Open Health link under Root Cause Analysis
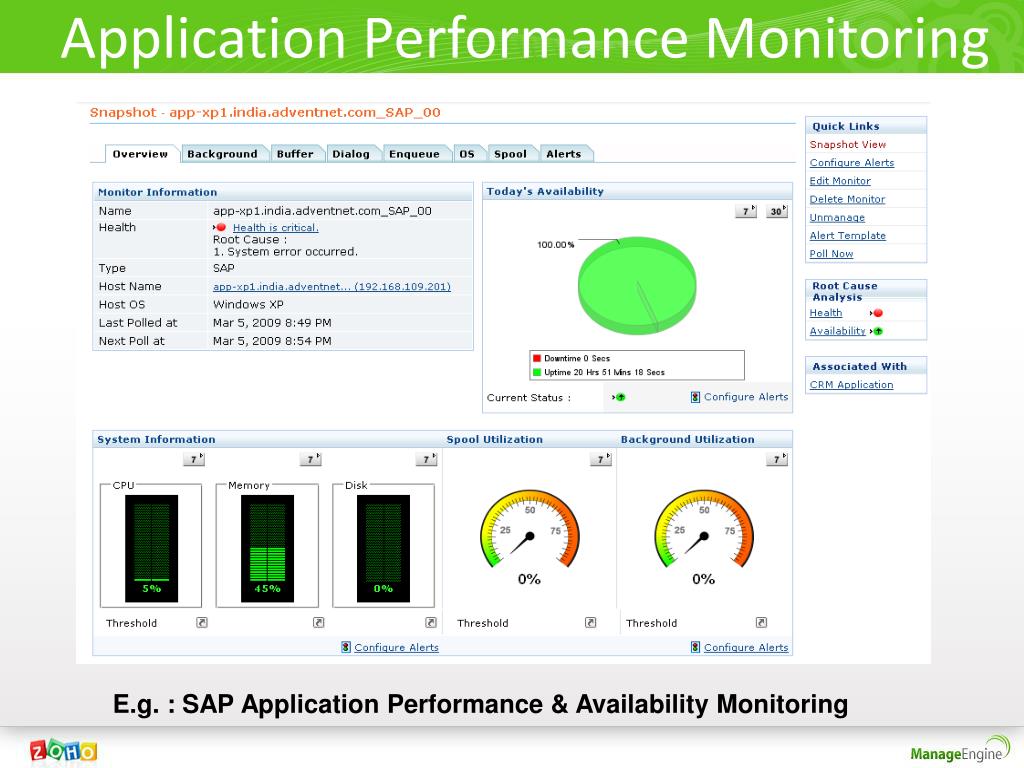Viewport: 1024px width, 768px height. tap(825, 313)
